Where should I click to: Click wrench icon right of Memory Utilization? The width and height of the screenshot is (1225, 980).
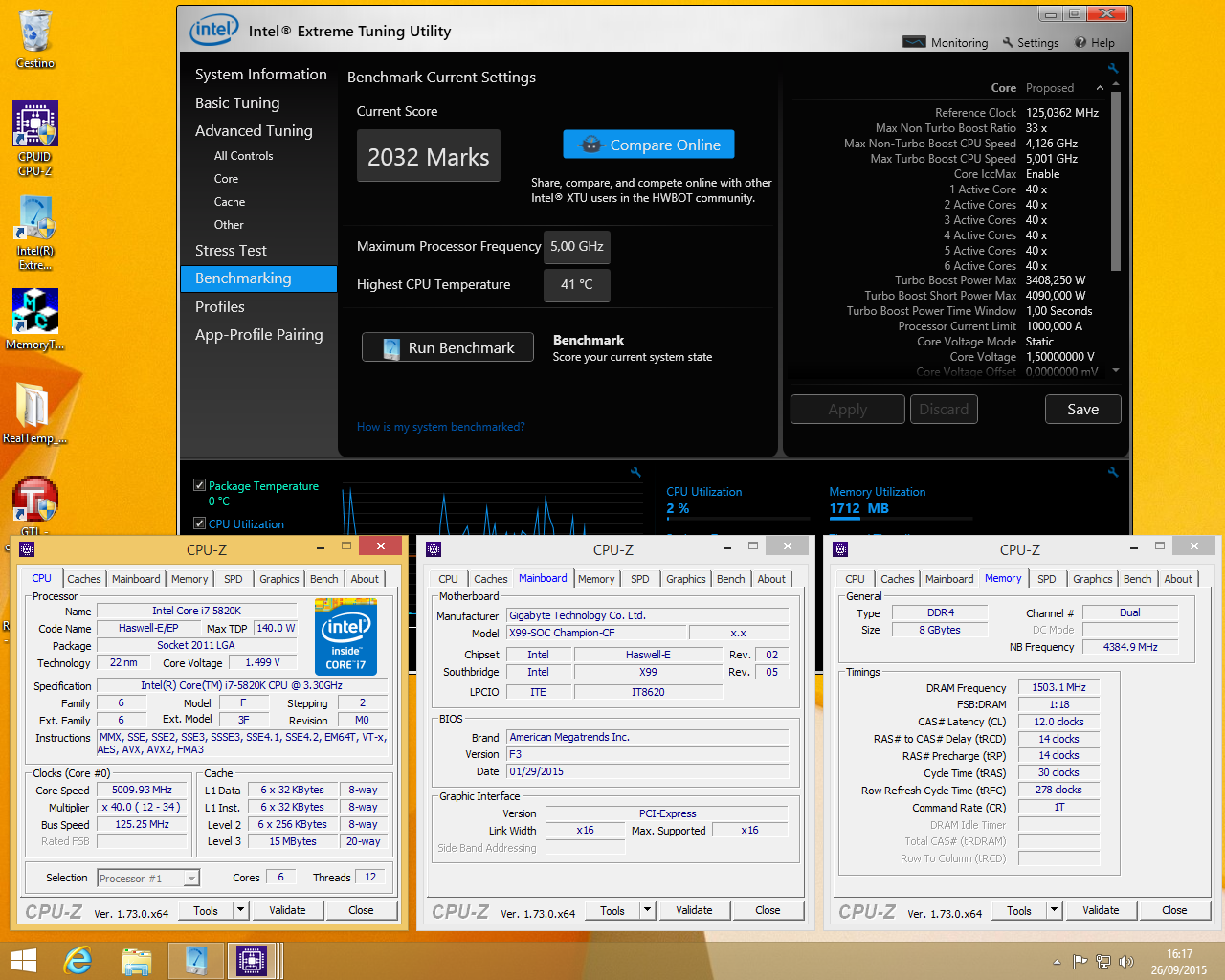point(1113,472)
